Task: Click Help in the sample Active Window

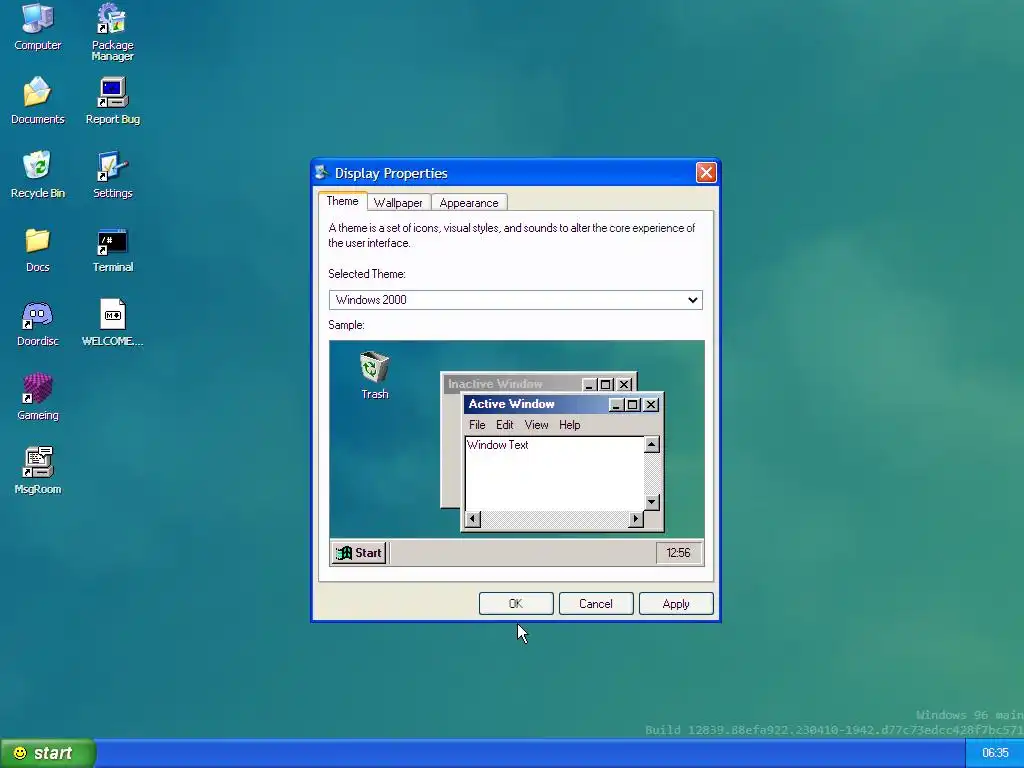Action: (x=569, y=424)
